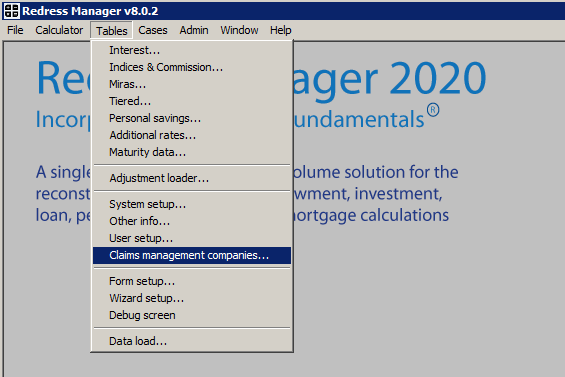565x377 pixels.
Task: Open the Tiered... table
Action: 192,101
